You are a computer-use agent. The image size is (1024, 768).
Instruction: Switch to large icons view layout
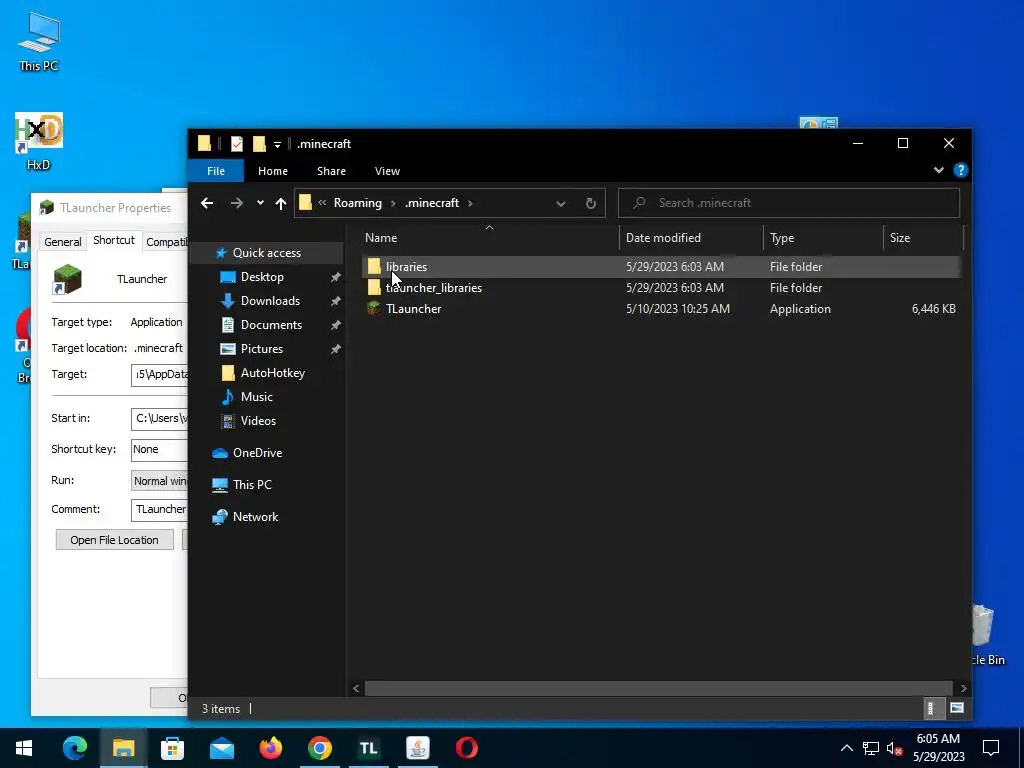pyautogui.click(x=957, y=708)
